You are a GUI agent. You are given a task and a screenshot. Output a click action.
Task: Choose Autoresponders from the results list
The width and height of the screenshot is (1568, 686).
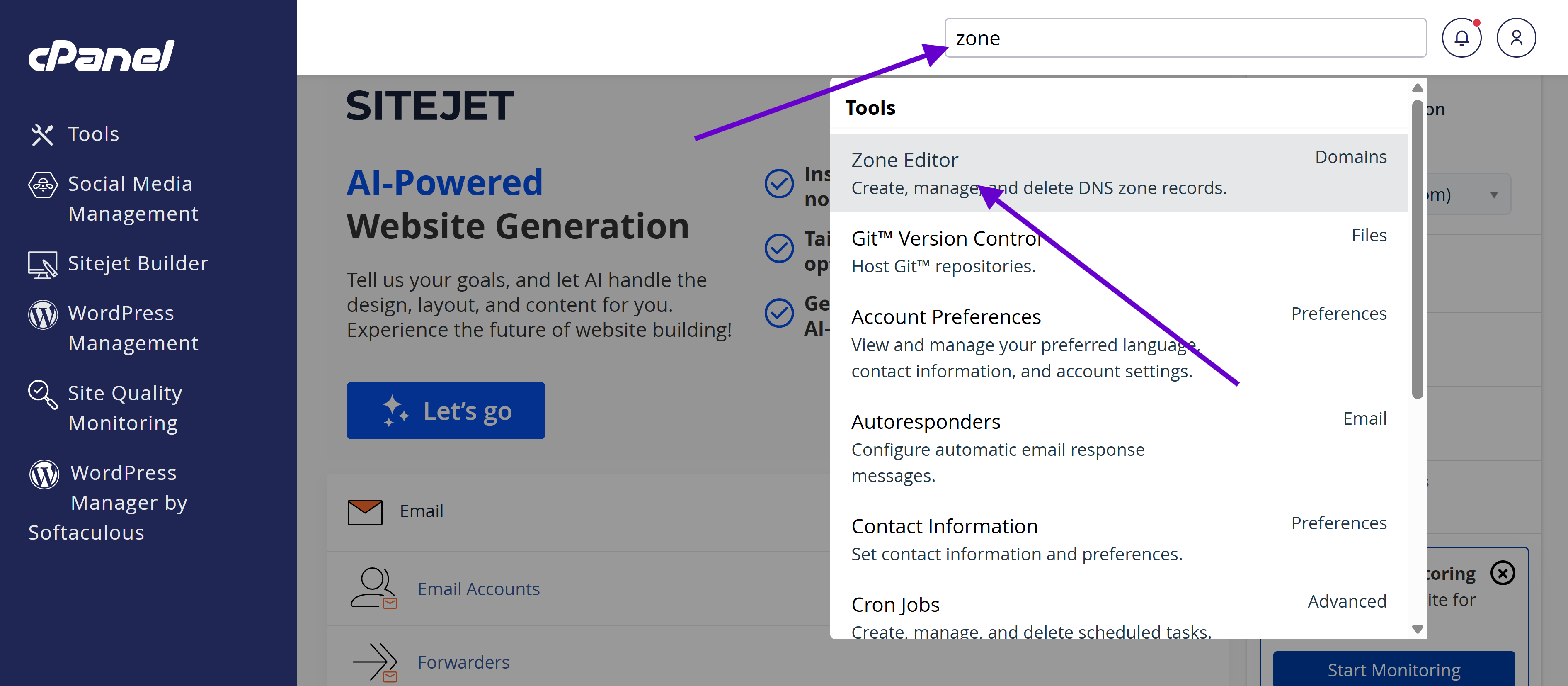(925, 421)
